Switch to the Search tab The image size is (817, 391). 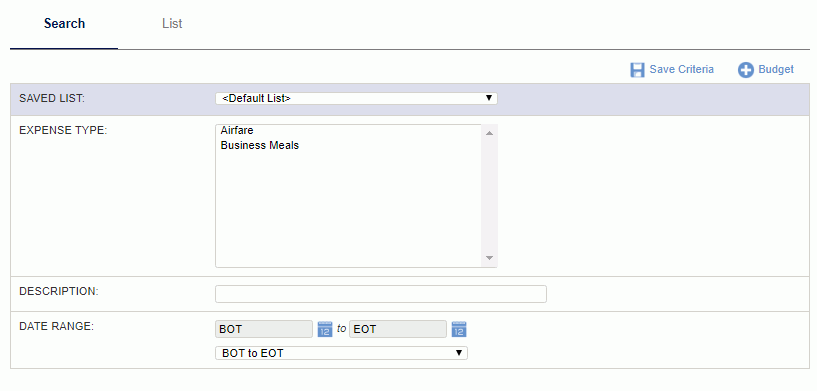point(64,24)
